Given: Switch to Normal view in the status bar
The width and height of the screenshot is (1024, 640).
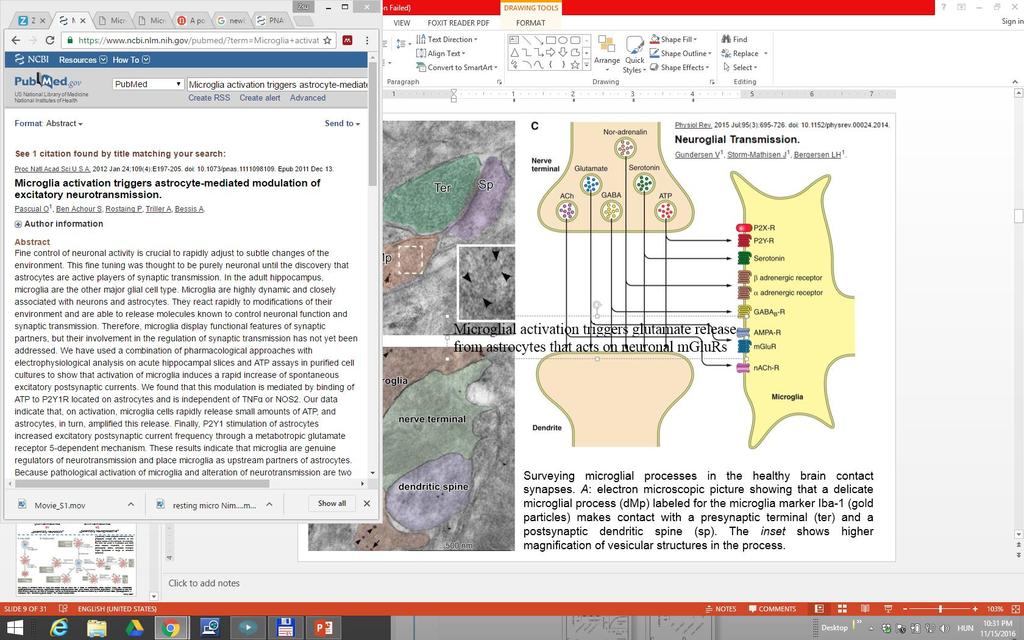Looking at the screenshot, I should pos(819,609).
